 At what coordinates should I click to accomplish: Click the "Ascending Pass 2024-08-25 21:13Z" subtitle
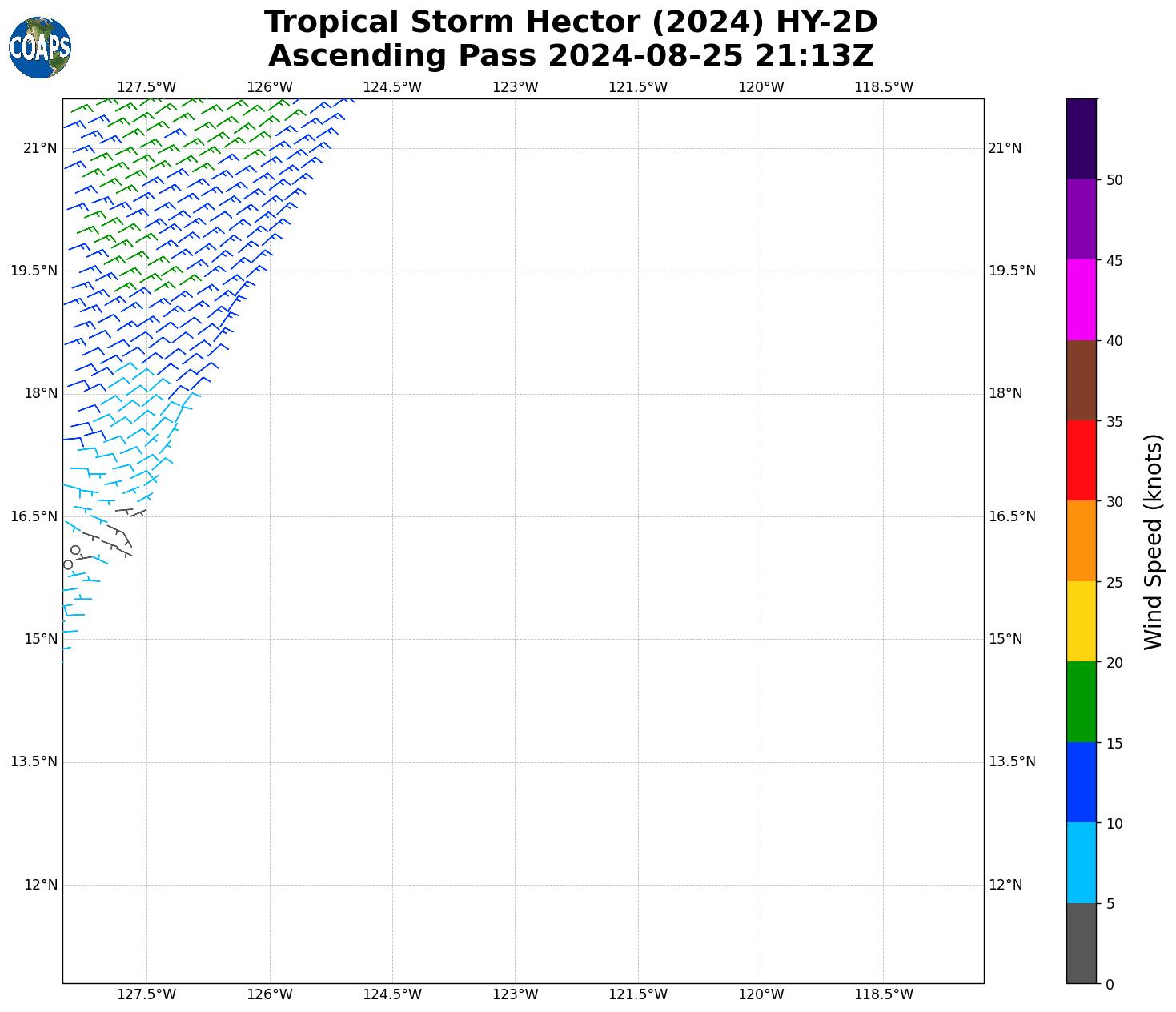pos(571,56)
